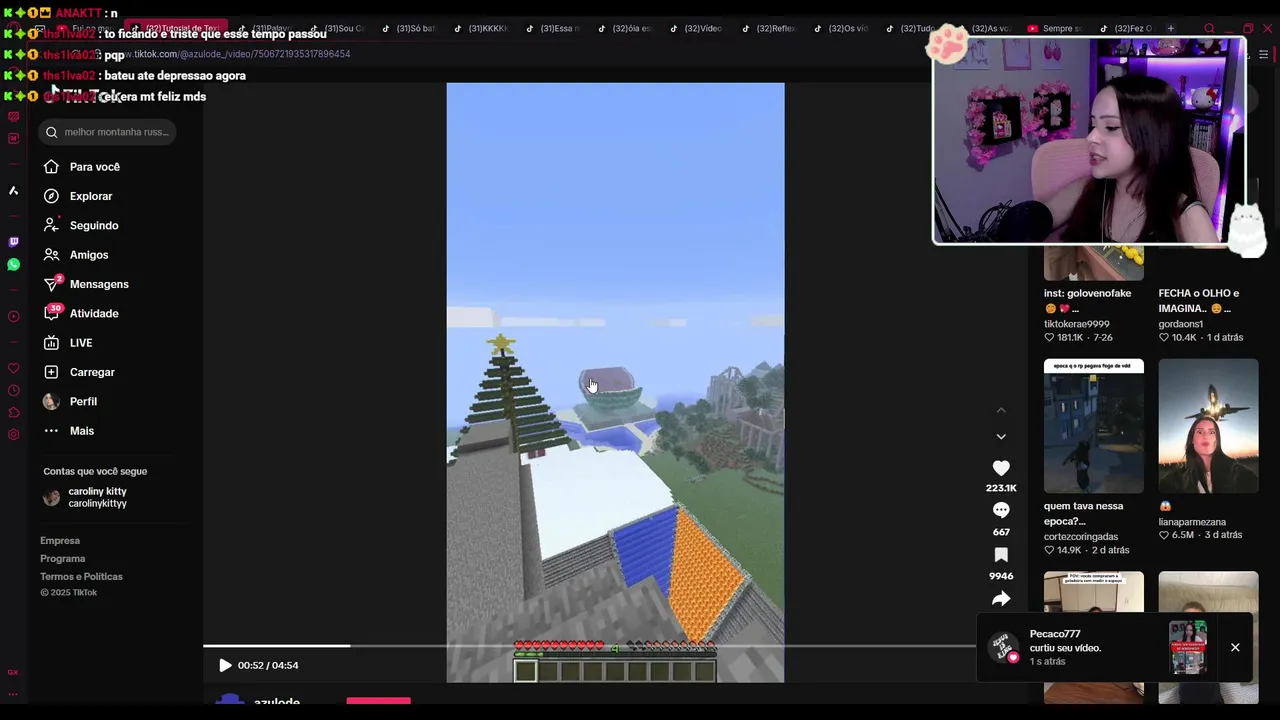The width and height of the screenshot is (1280, 720).
Task: Open cortezcoringadas creator name
Action: coord(1081,537)
